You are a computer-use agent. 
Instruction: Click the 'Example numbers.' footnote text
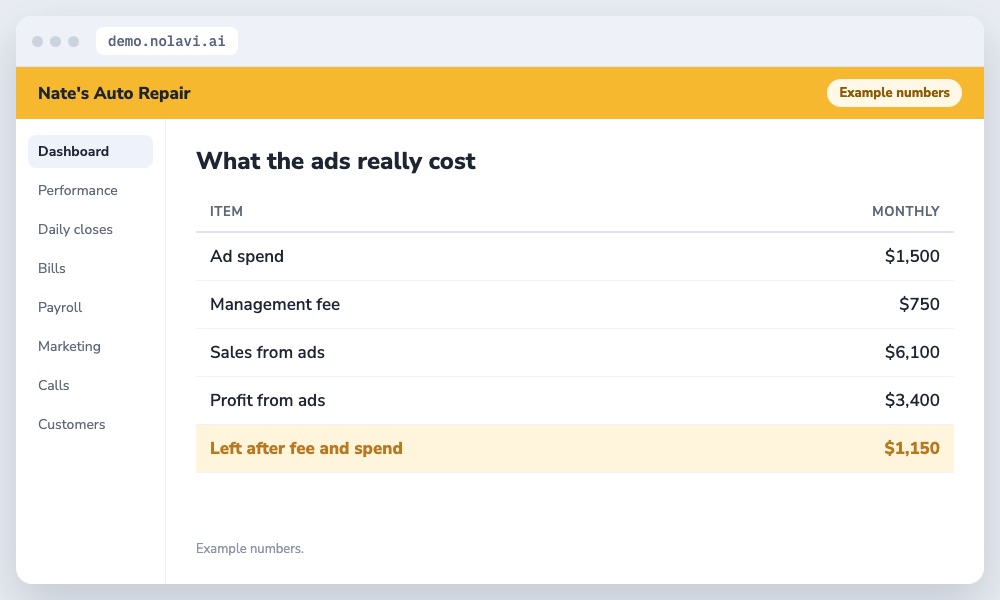click(x=250, y=548)
